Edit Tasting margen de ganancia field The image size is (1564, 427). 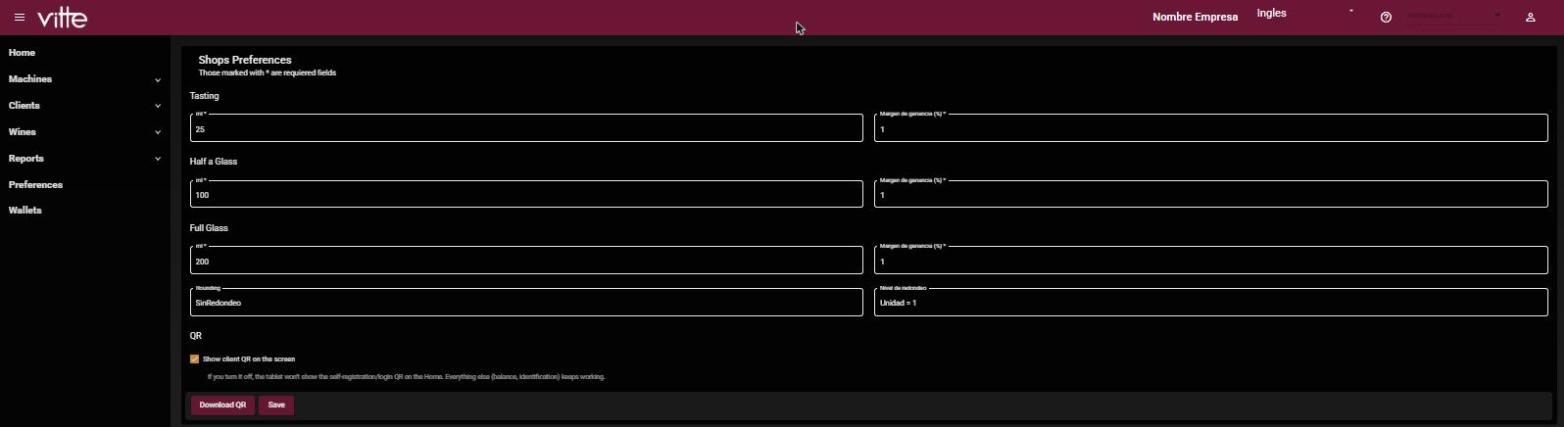point(1211,128)
